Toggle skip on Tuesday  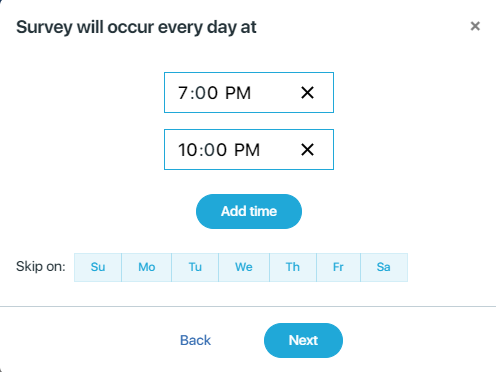[195, 267]
